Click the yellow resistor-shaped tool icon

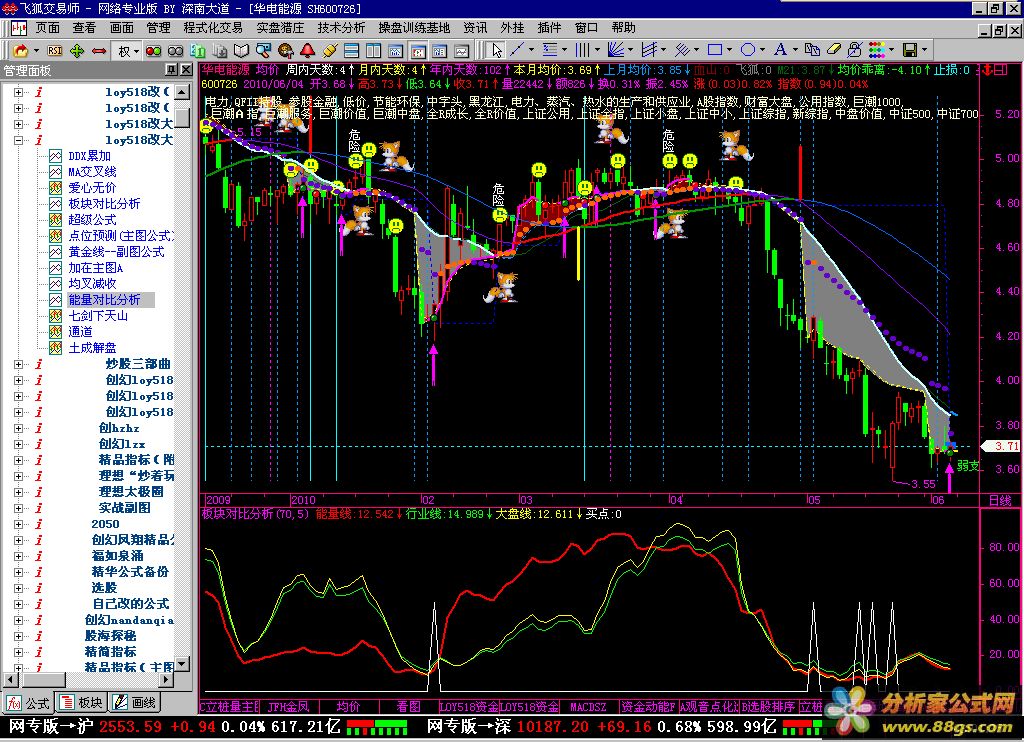click(330, 50)
